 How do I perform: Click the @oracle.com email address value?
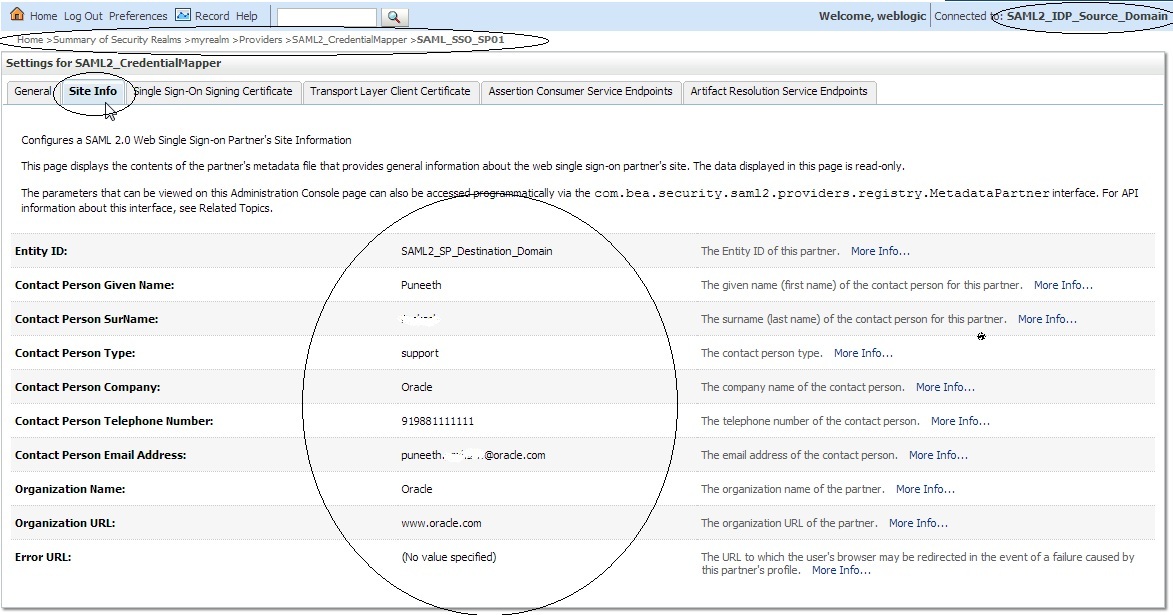click(x=473, y=455)
